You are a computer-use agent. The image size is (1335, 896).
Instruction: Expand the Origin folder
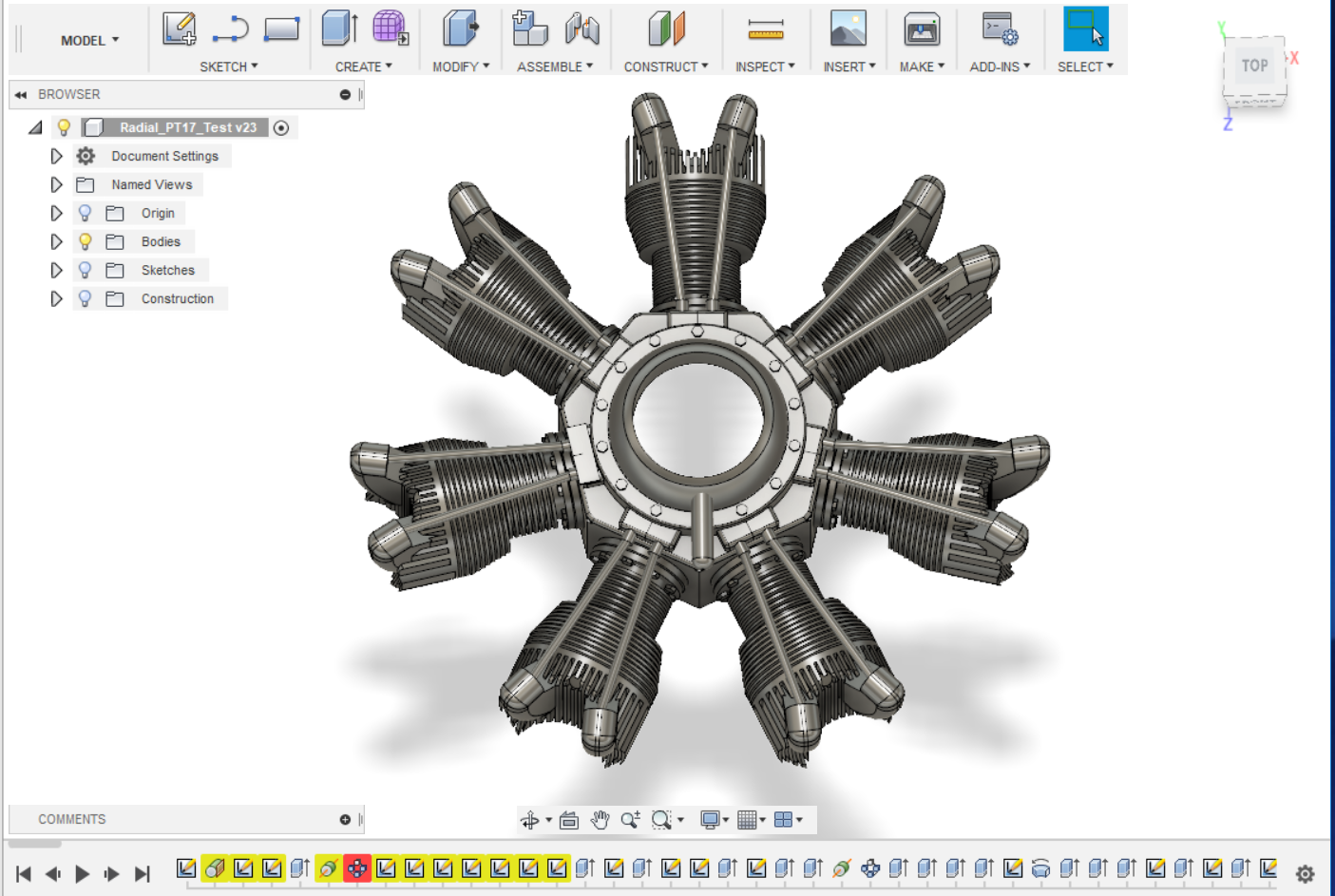point(56,213)
